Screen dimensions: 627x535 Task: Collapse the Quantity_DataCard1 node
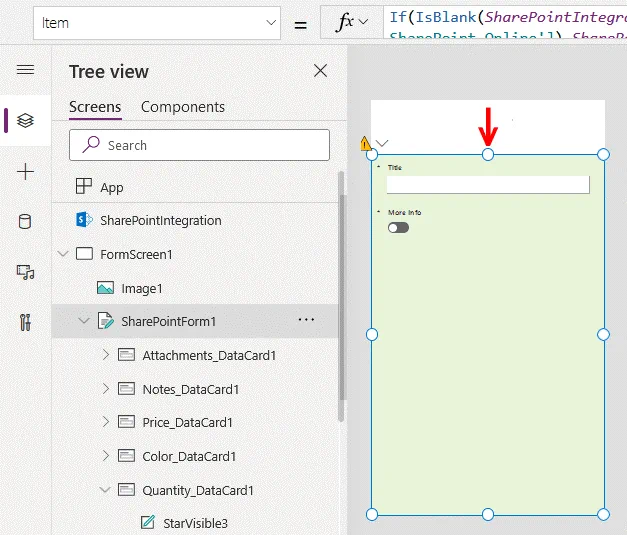click(106, 490)
